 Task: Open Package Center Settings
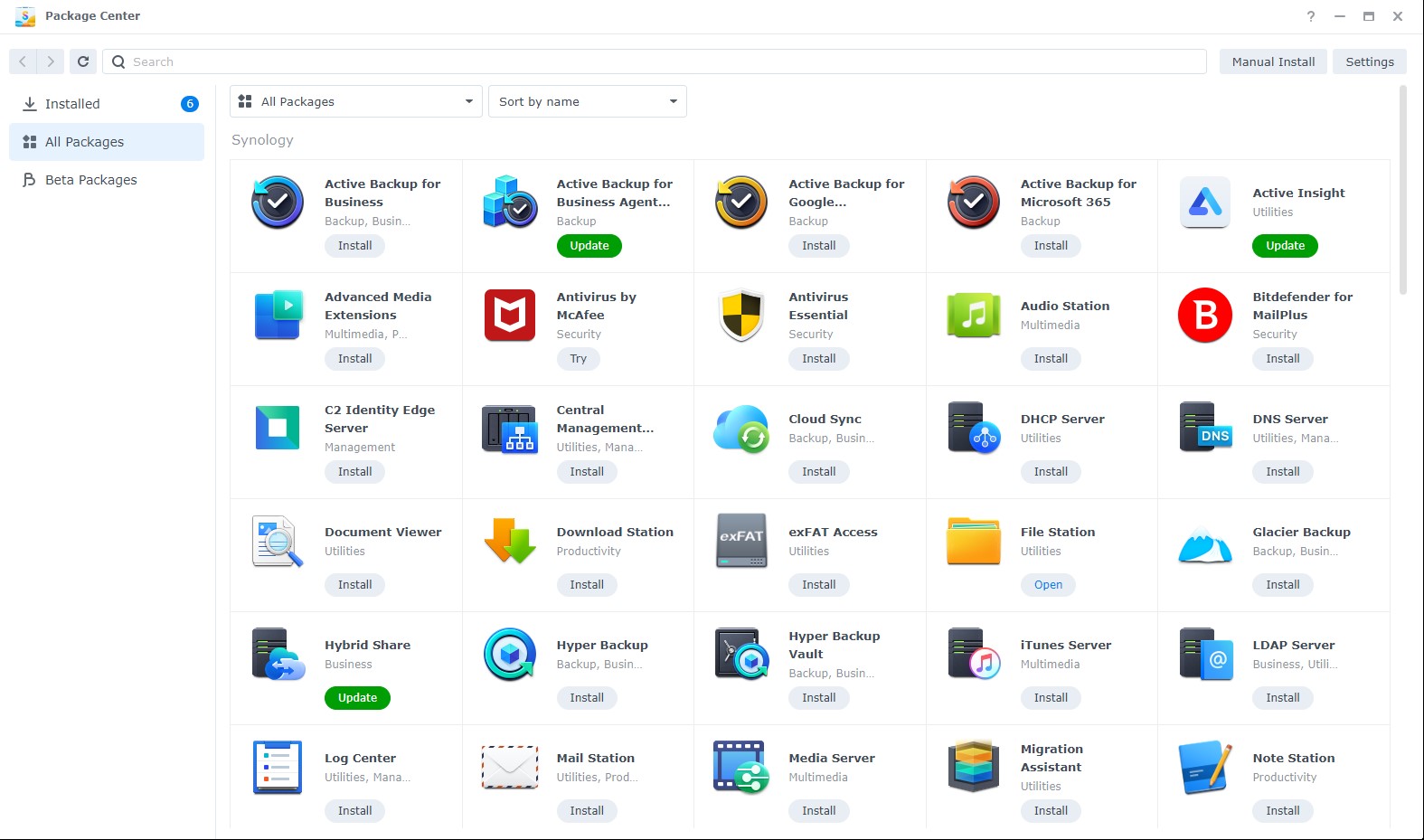coord(1370,61)
